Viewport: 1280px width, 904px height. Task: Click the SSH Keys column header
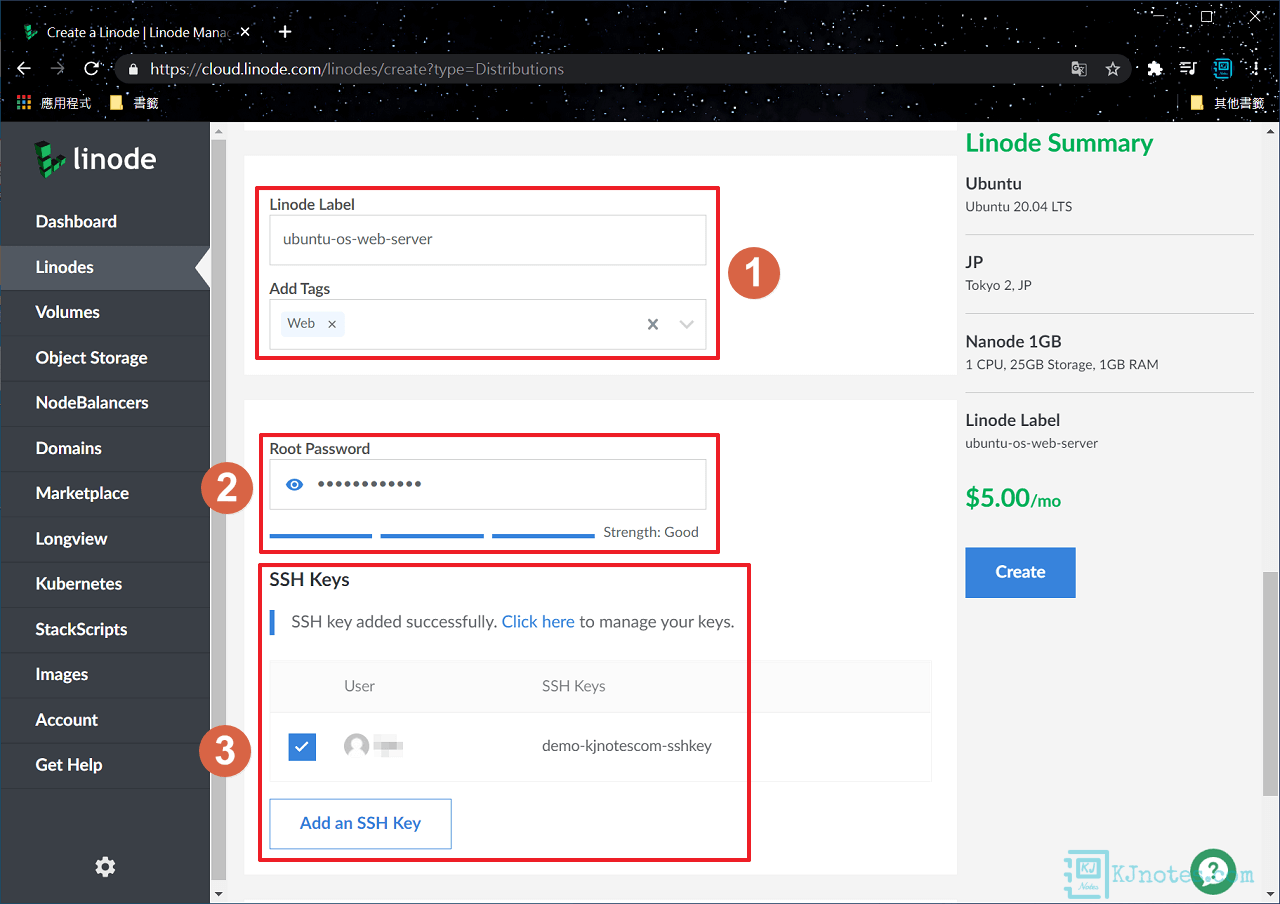574,686
